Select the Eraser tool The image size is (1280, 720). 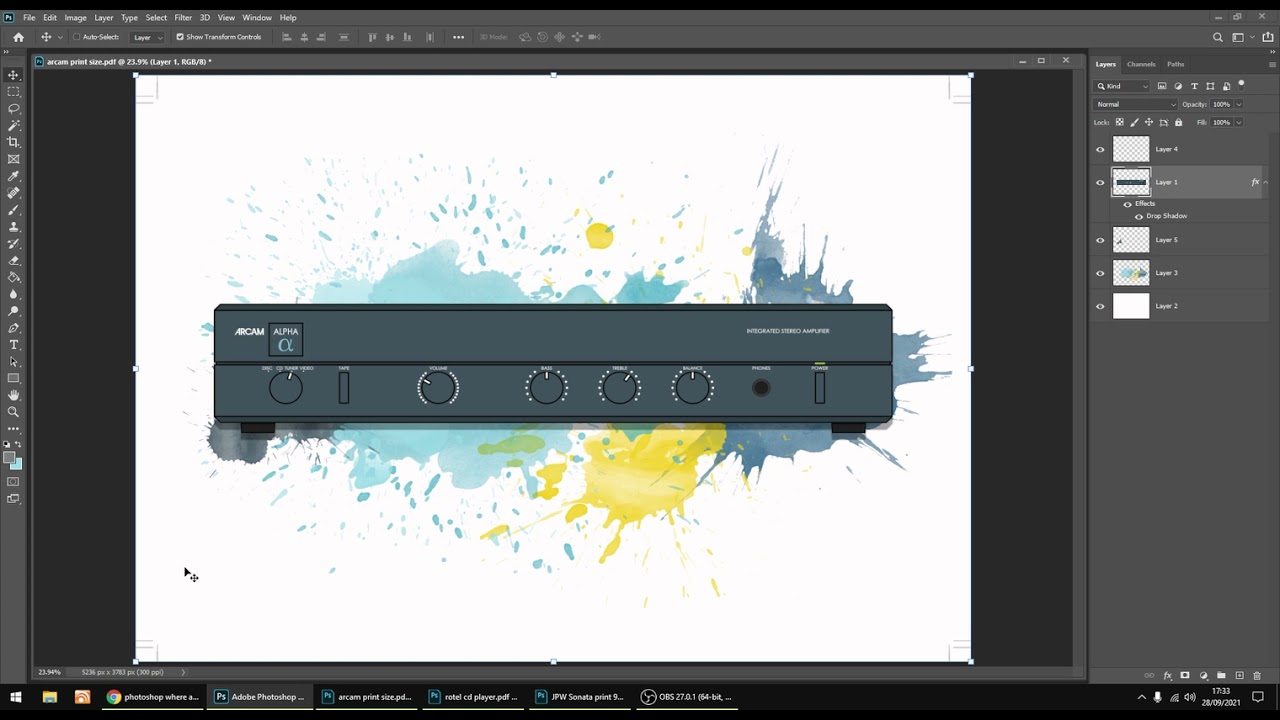(x=13, y=260)
